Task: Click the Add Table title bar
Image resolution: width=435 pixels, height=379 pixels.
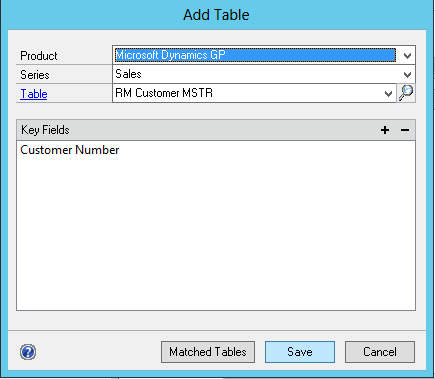Action: tap(216, 15)
